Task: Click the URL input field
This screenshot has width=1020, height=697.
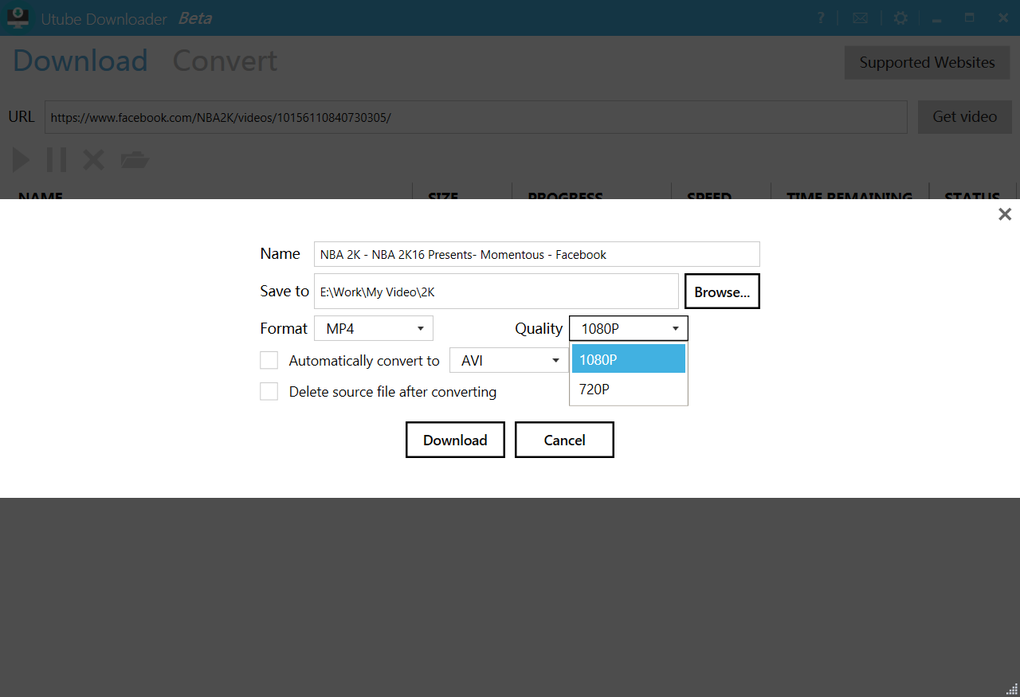Action: (x=476, y=117)
